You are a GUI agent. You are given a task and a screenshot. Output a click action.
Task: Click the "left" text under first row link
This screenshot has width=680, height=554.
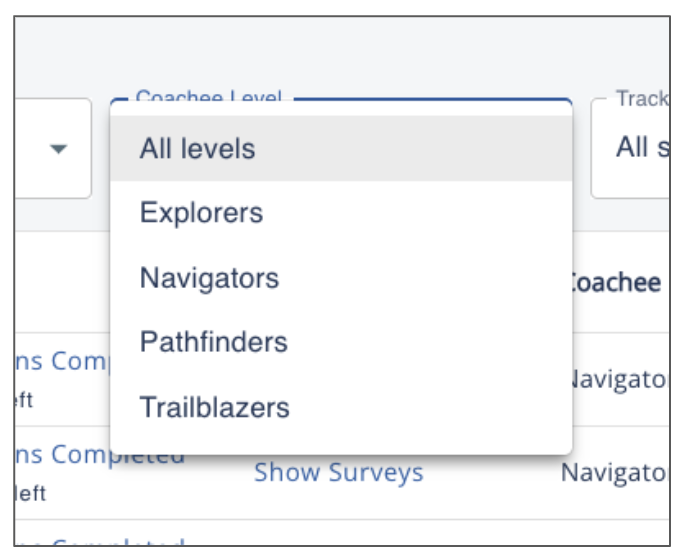25,400
